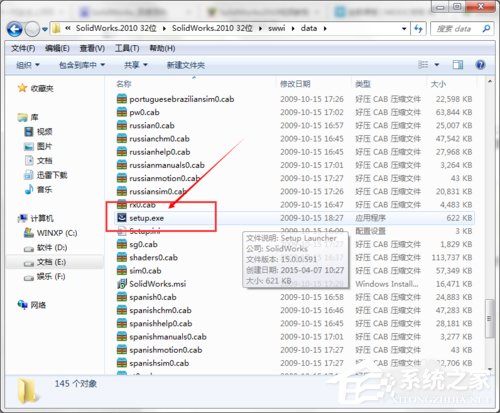Select 网络 in navigation pane

32,305
